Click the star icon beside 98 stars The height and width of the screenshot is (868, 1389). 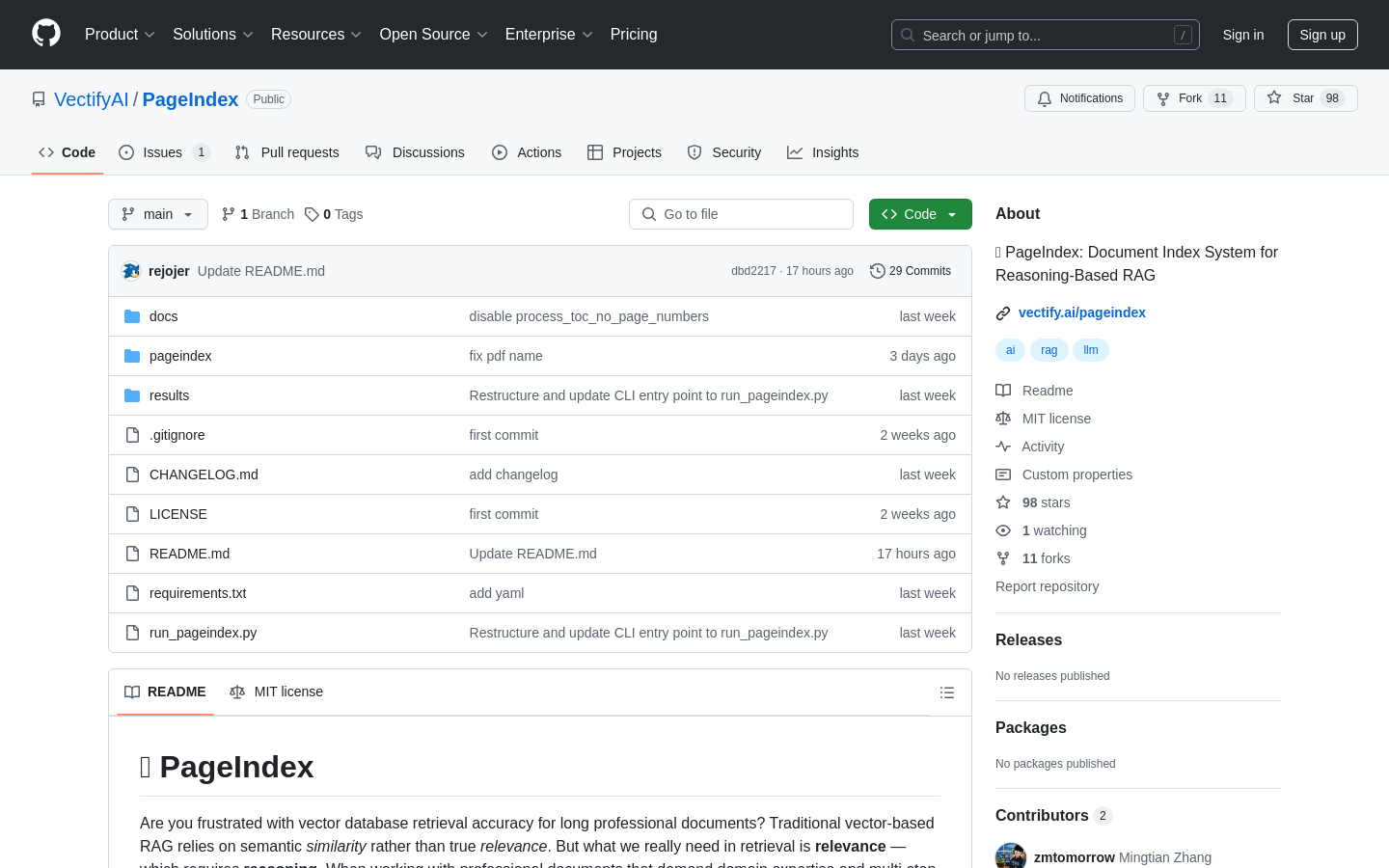[1003, 502]
